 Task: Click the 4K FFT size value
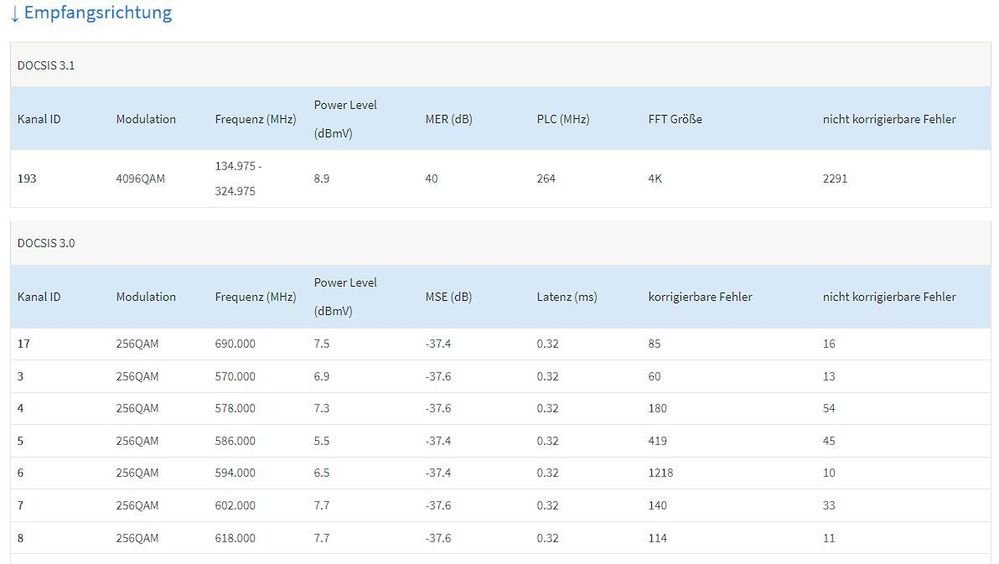click(x=655, y=179)
